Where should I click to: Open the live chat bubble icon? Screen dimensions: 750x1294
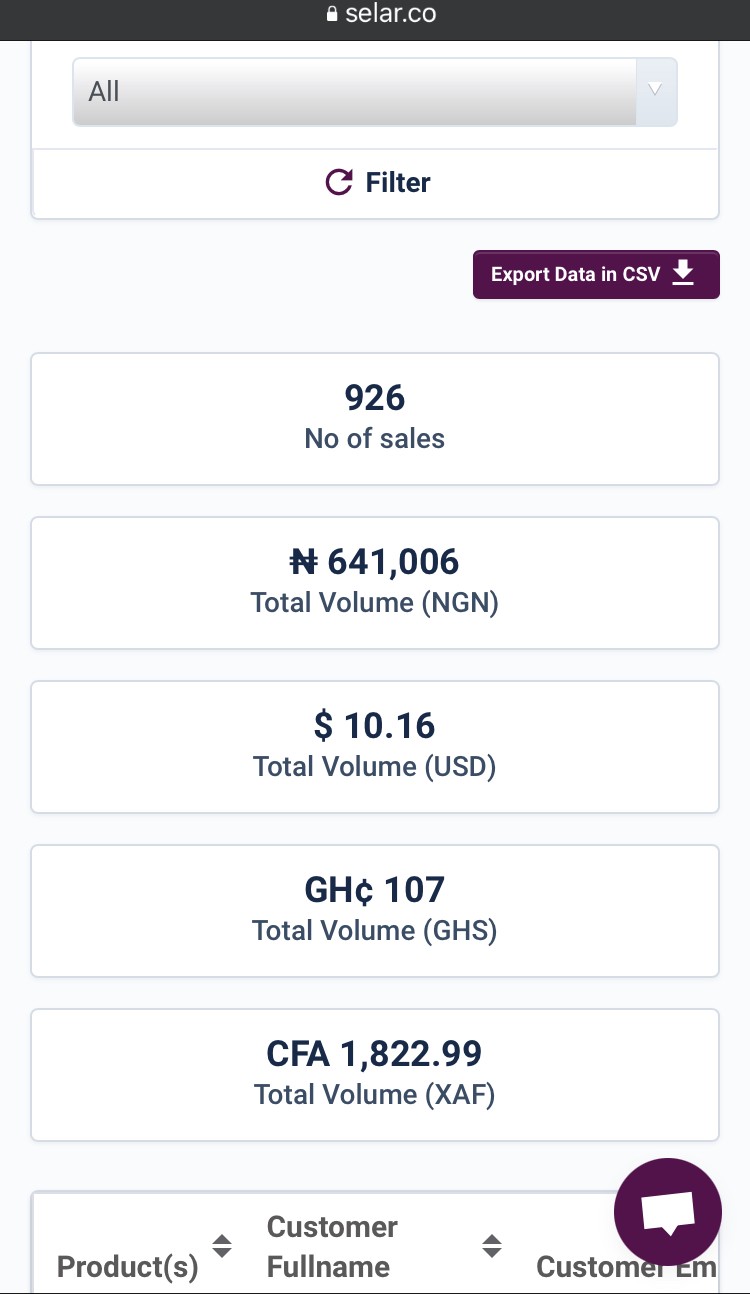tap(668, 1212)
